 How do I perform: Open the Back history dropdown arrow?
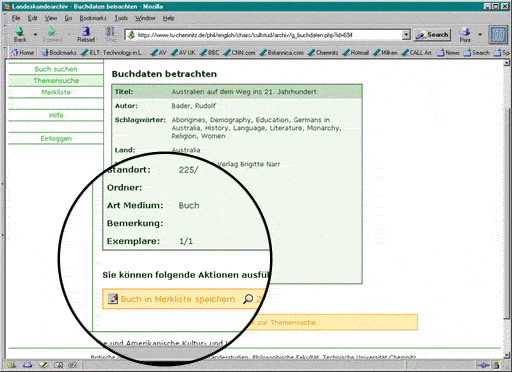[x=35, y=34]
